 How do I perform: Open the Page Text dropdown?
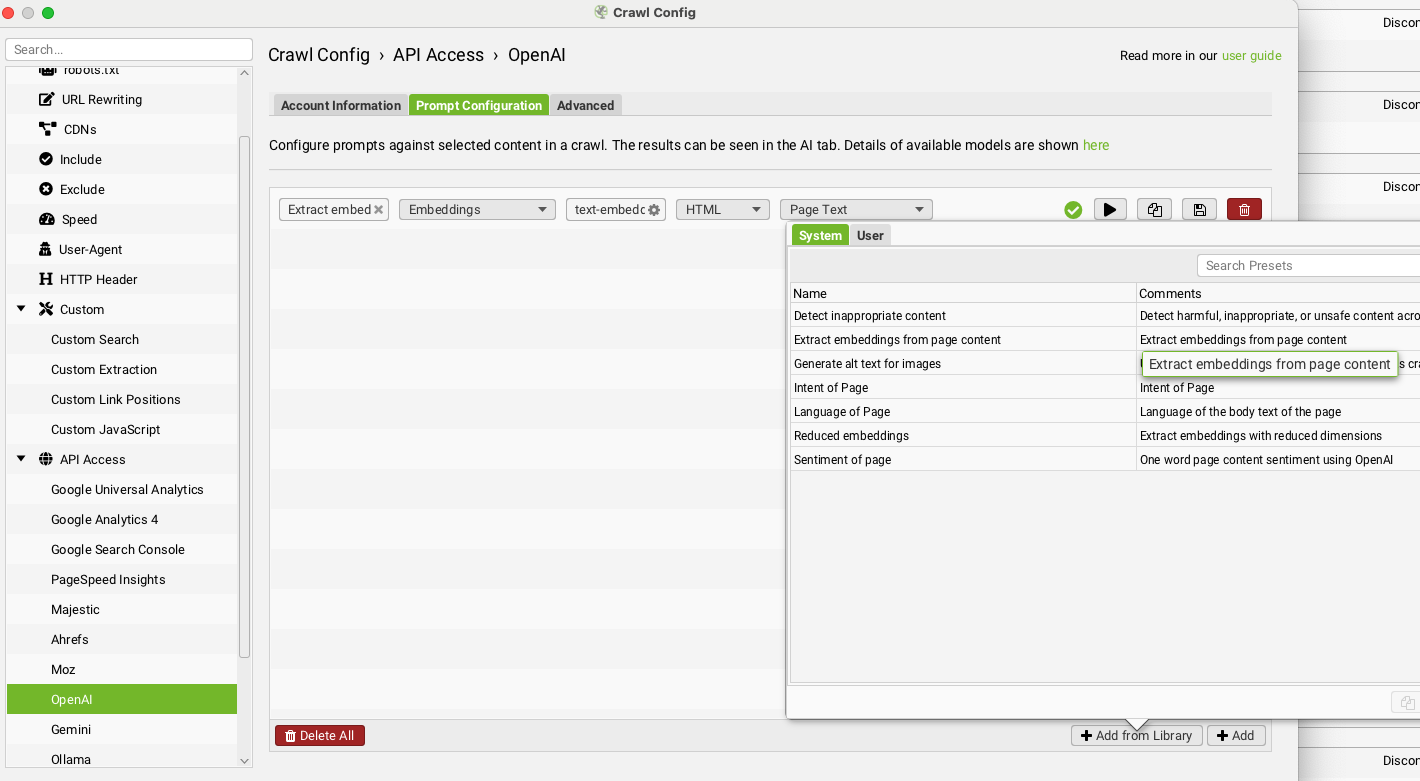coord(855,209)
